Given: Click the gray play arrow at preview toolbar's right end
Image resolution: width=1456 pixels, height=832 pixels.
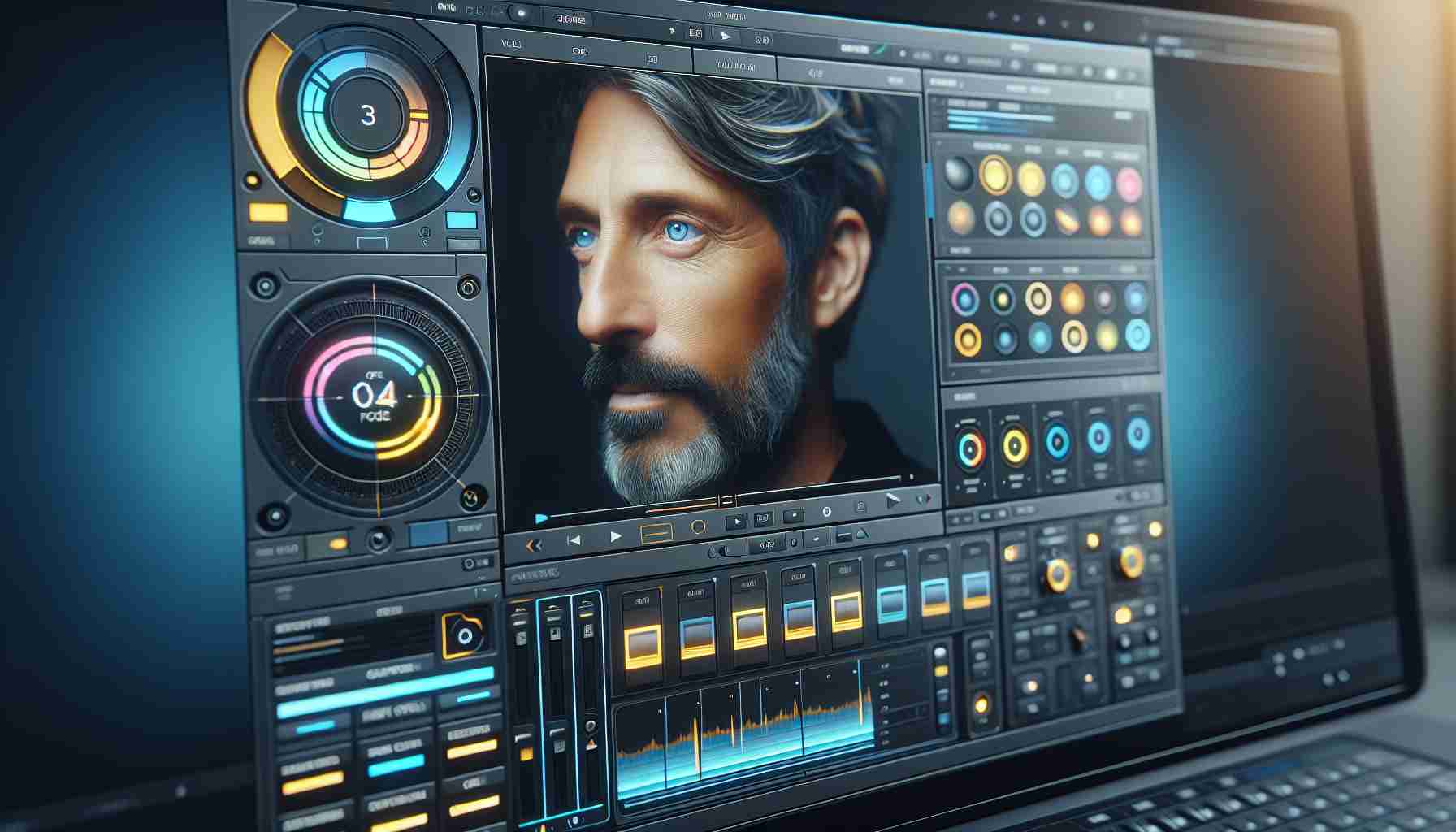Looking at the screenshot, I should tap(893, 502).
